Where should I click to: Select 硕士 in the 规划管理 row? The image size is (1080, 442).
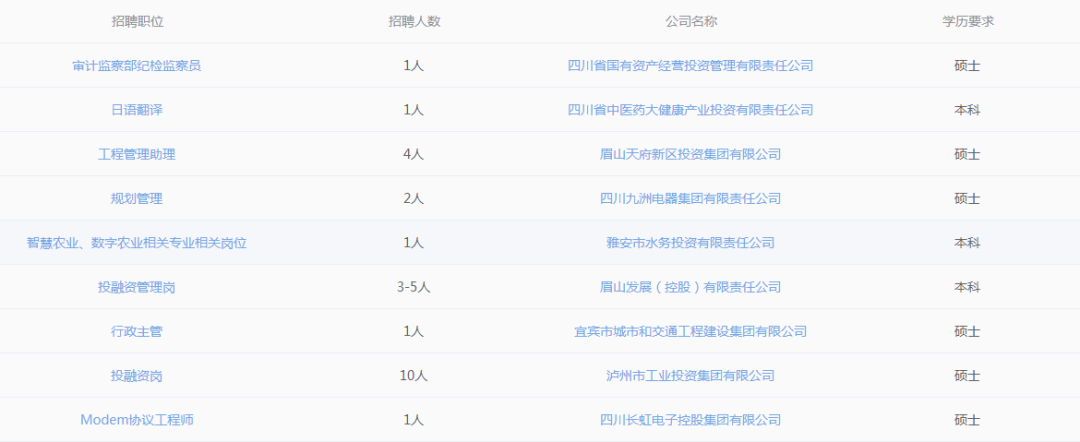coord(967,199)
